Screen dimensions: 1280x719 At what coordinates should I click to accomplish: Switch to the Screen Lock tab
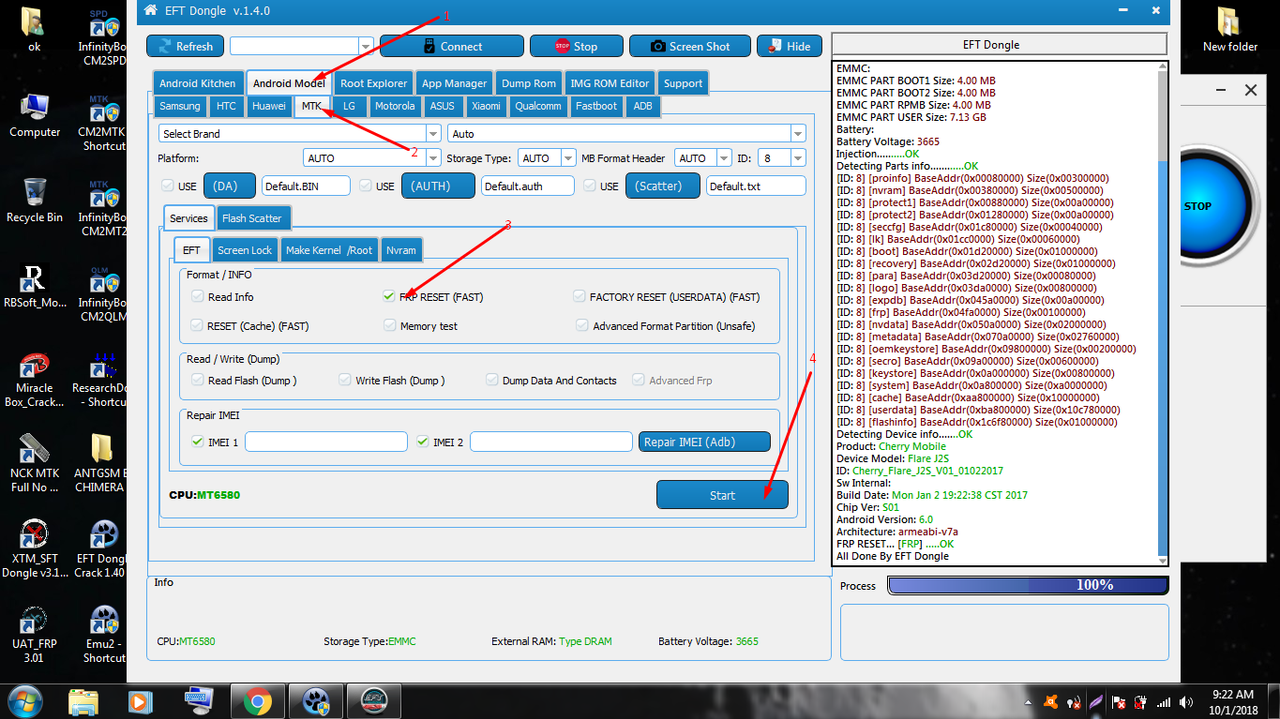click(x=245, y=250)
